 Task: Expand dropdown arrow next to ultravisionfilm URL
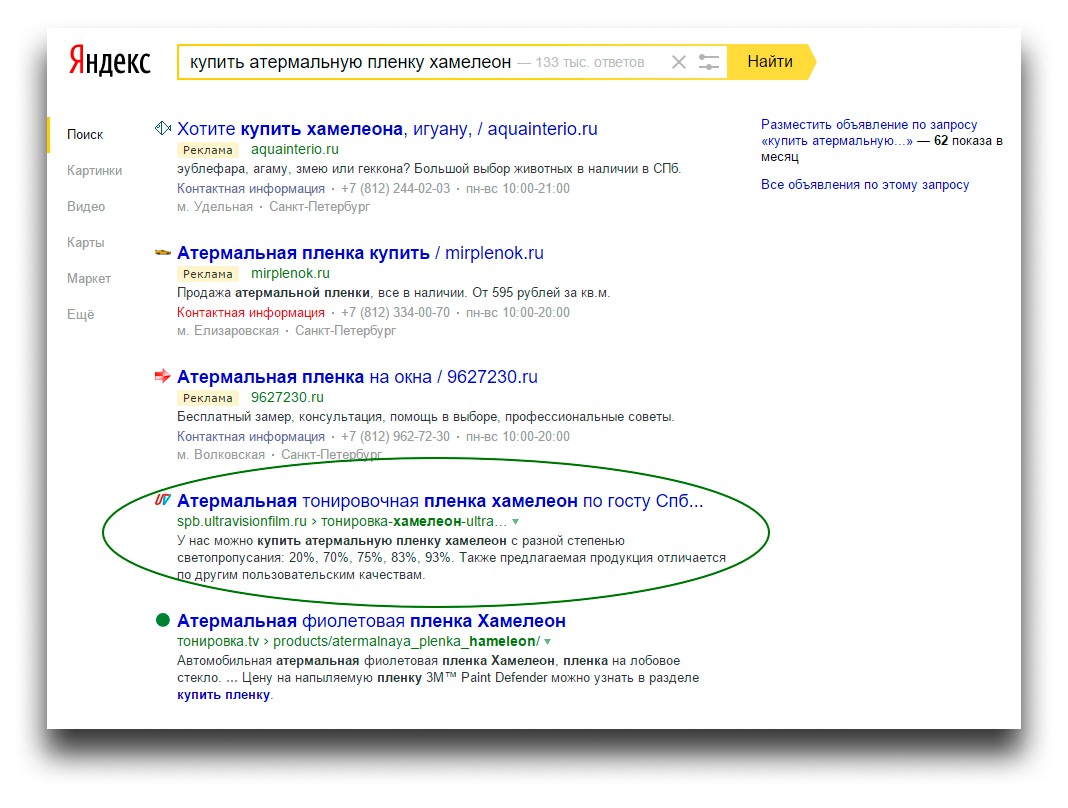tap(516, 522)
